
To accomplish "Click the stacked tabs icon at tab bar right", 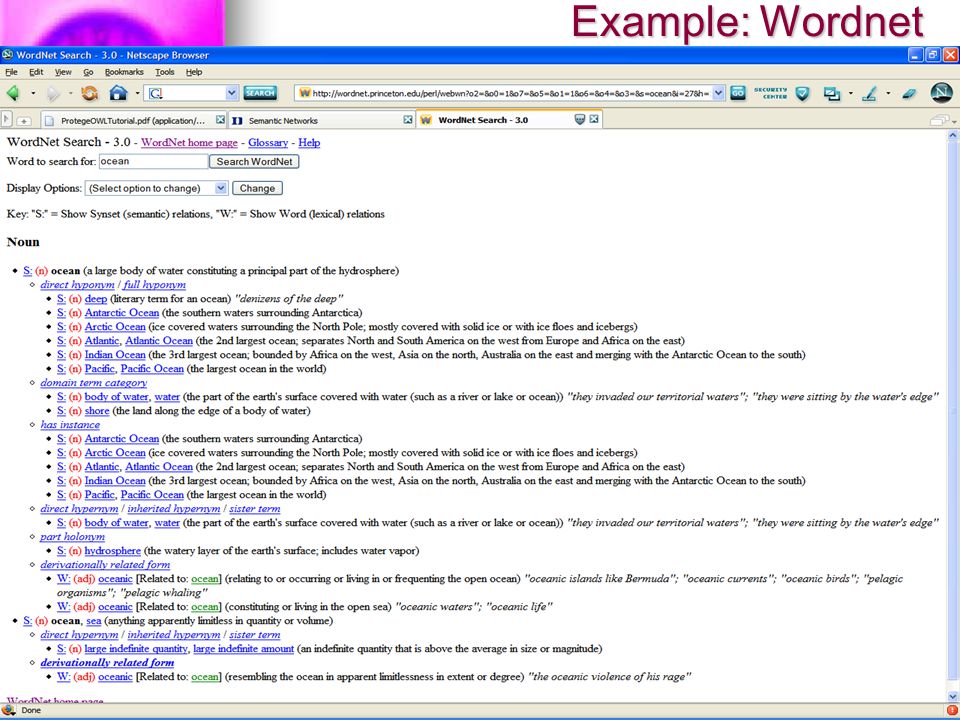I will 939,121.
